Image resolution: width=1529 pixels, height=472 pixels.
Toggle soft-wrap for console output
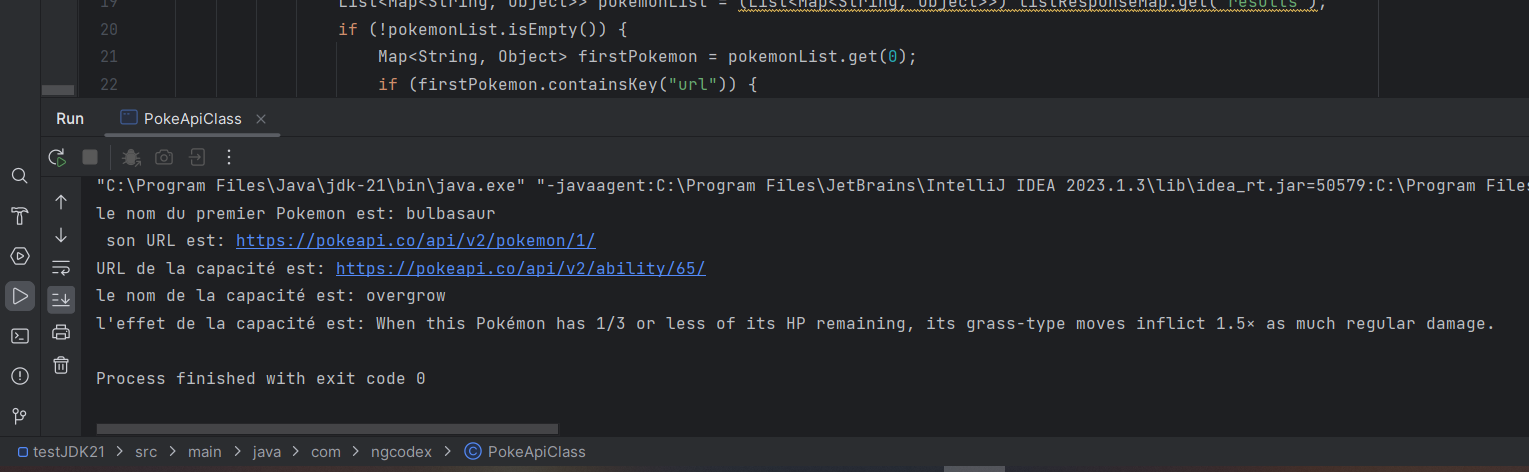click(x=61, y=267)
